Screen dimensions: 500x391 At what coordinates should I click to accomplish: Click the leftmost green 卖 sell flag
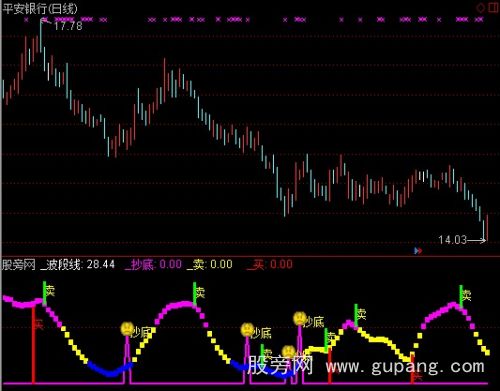coord(48,292)
